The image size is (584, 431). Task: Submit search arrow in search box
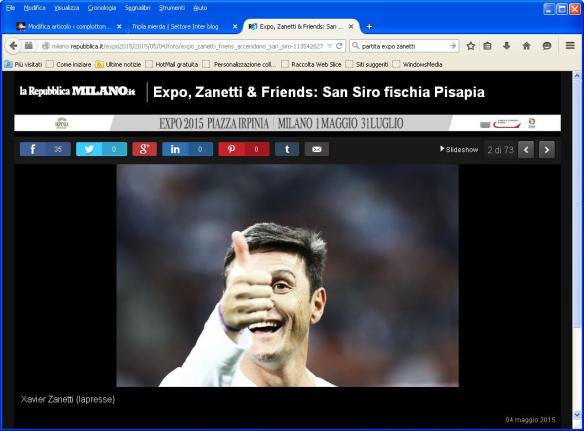pyautogui.click(x=453, y=46)
